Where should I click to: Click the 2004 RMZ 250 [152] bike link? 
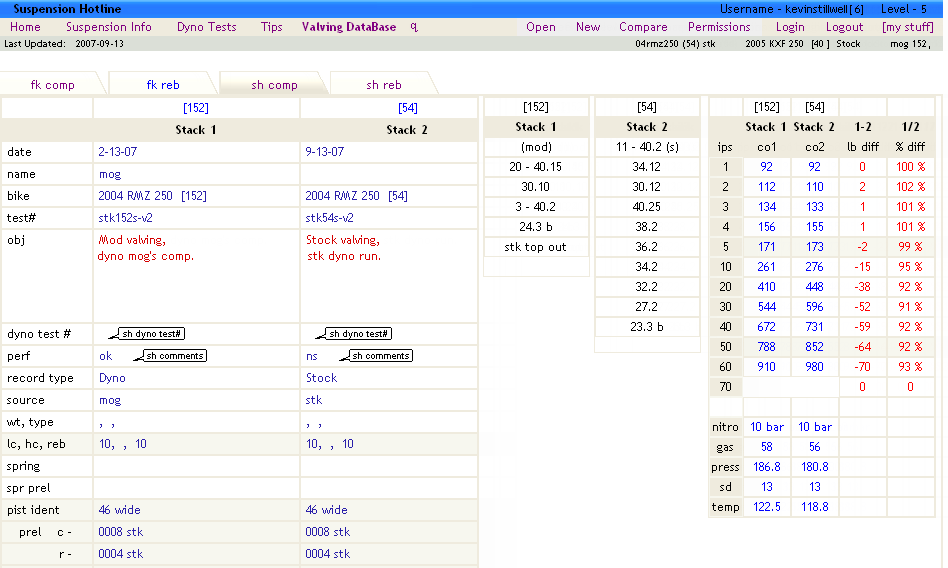[152, 196]
